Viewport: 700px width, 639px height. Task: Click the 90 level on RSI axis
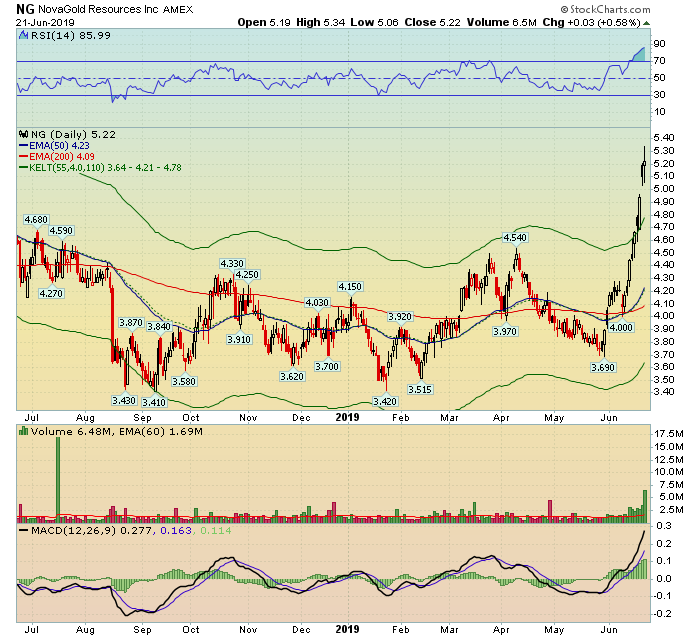point(659,44)
